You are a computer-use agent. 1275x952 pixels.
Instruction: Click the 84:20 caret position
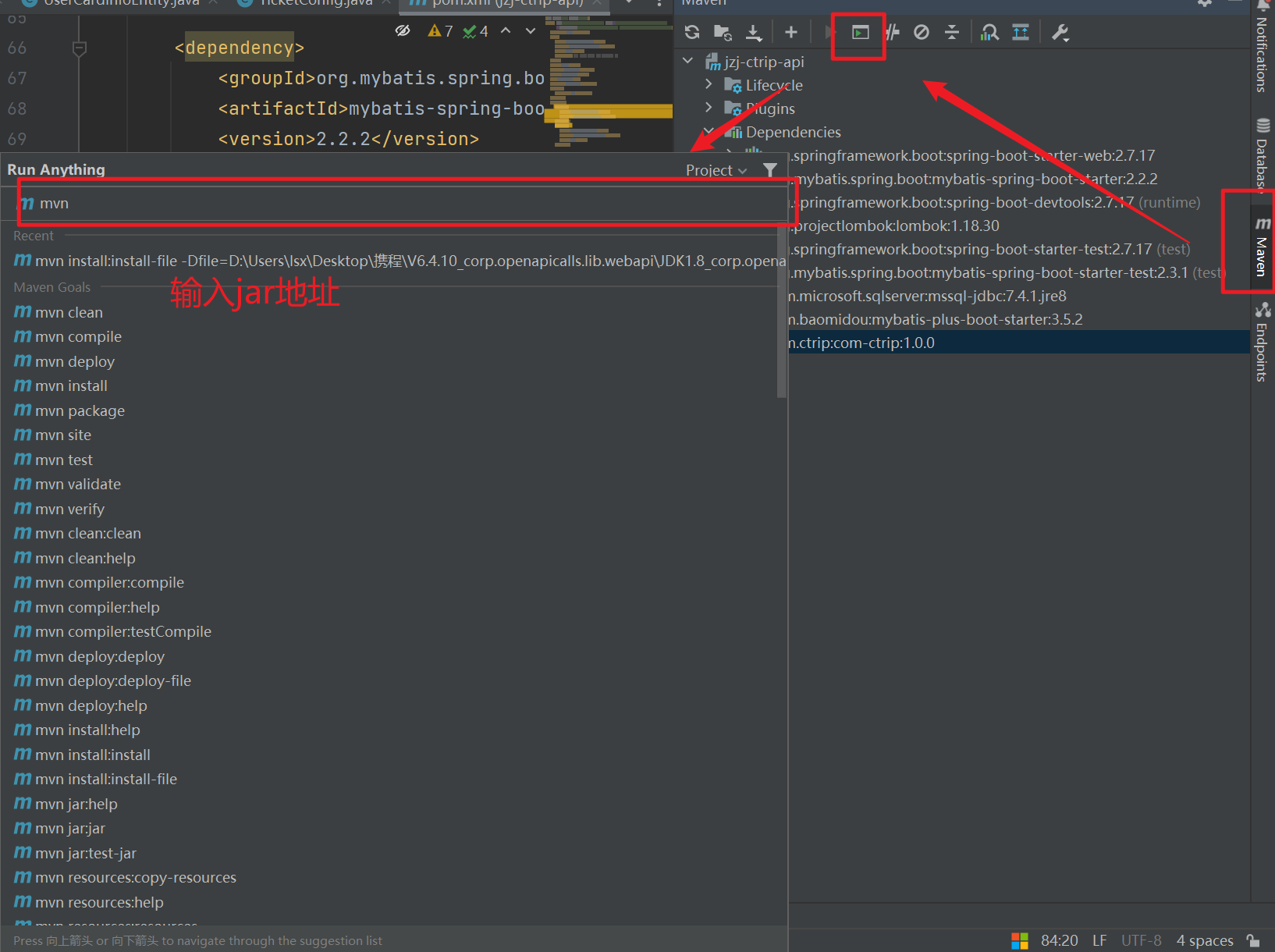1059,940
